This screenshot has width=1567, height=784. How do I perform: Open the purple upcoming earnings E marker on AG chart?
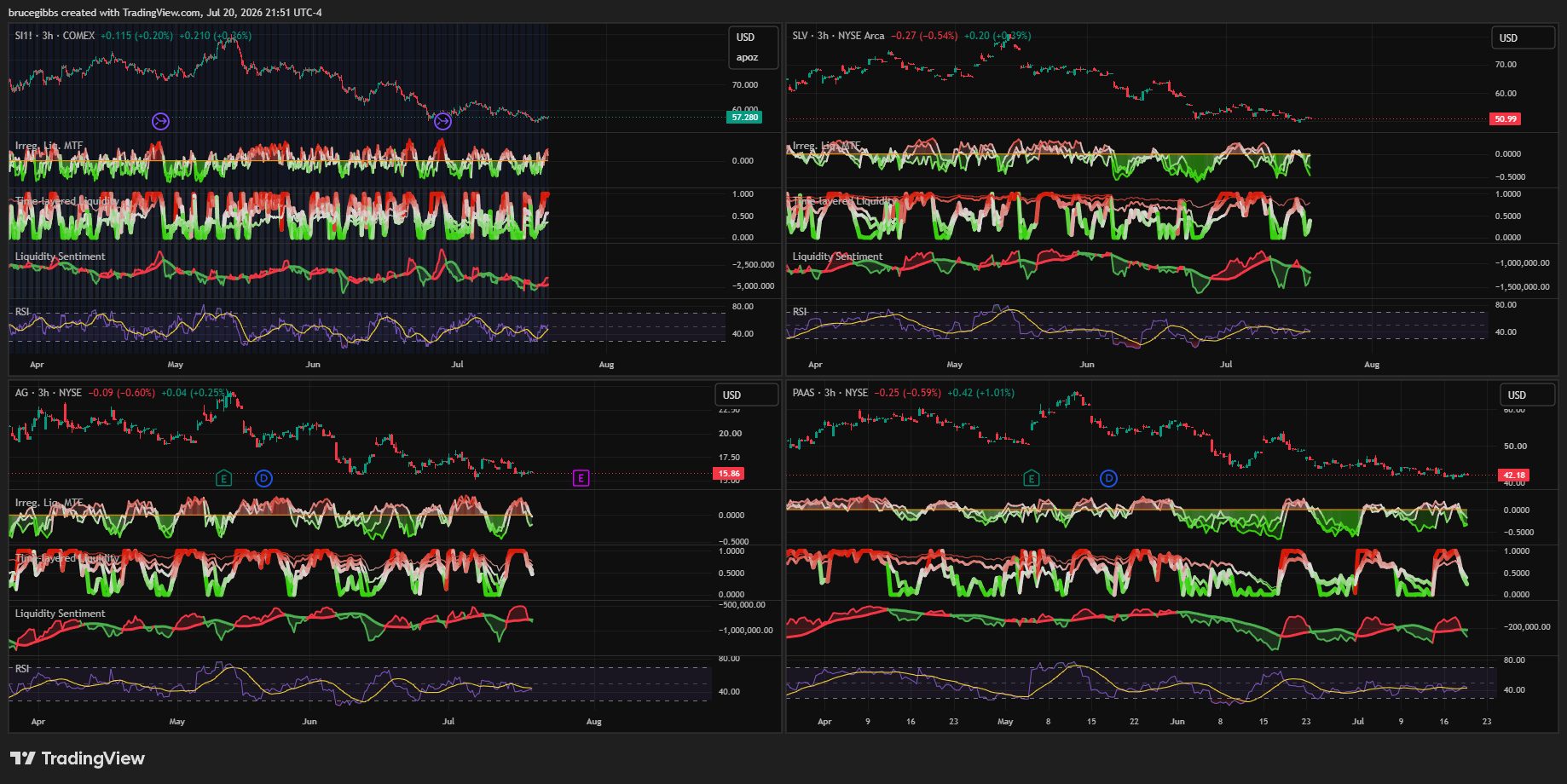(x=581, y=478)
